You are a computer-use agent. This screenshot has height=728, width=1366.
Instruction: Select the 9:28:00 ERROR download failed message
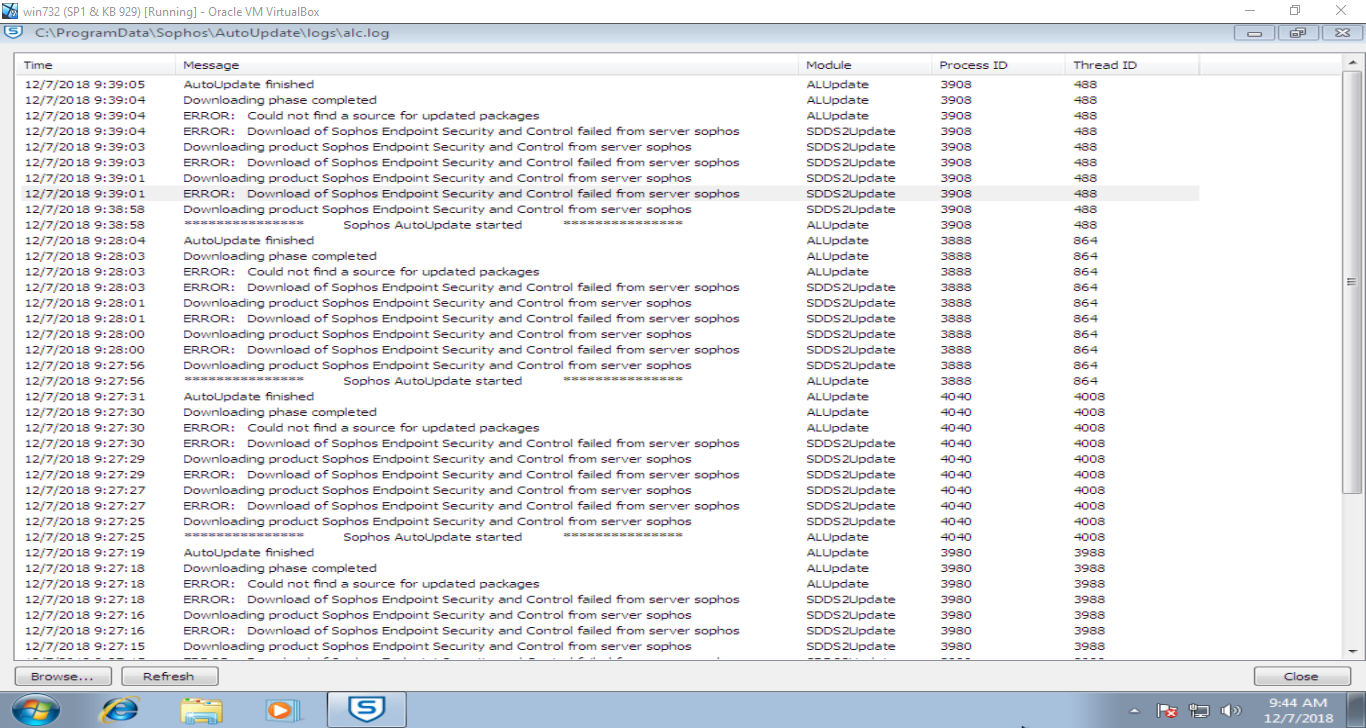(462, 350)
